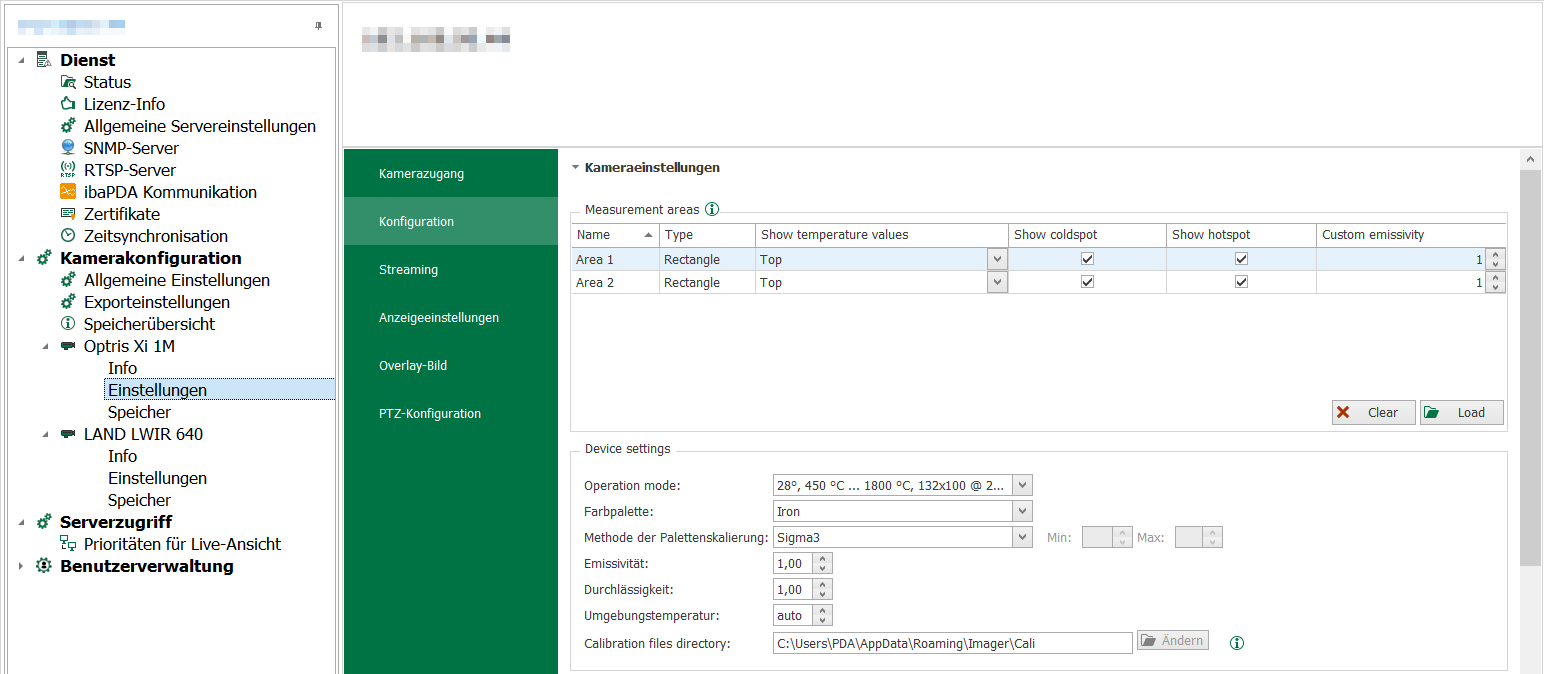Open temperature values dropdown for Area 2
The image size is (1544, 674).
[997, 282]
